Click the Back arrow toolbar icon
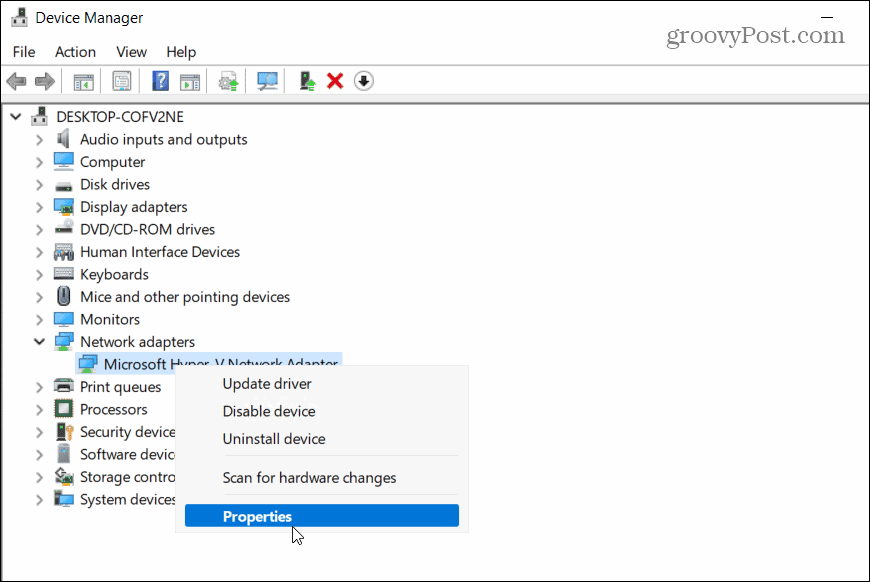The width and height of the screenshot is (870, 582). coord(17,82)
